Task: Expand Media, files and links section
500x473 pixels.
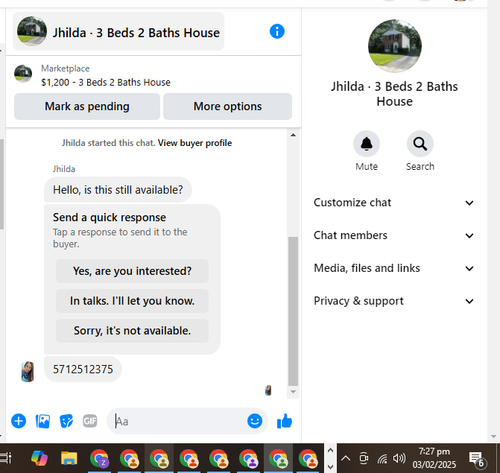Action: [394, 268]
